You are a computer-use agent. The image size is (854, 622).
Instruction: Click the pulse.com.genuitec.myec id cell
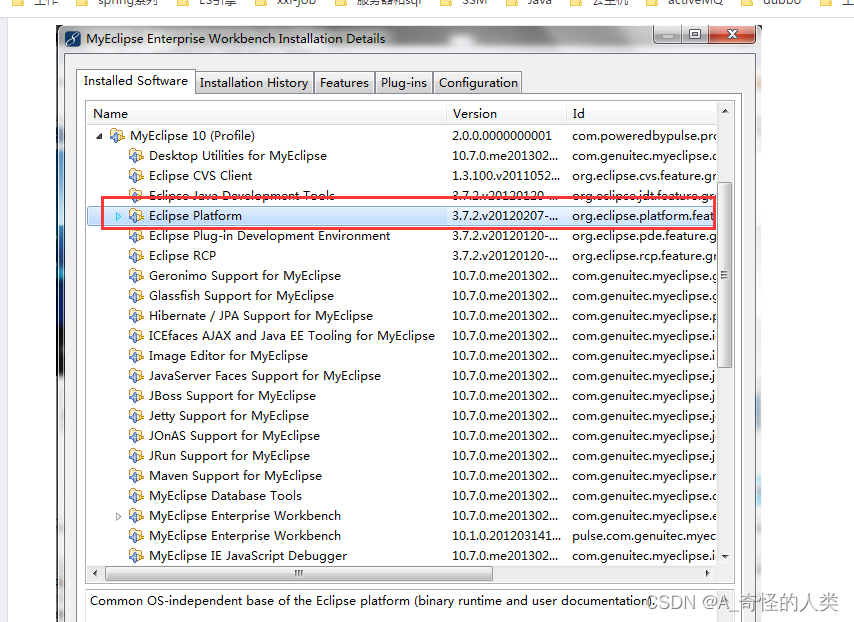(x=644, y=536)
